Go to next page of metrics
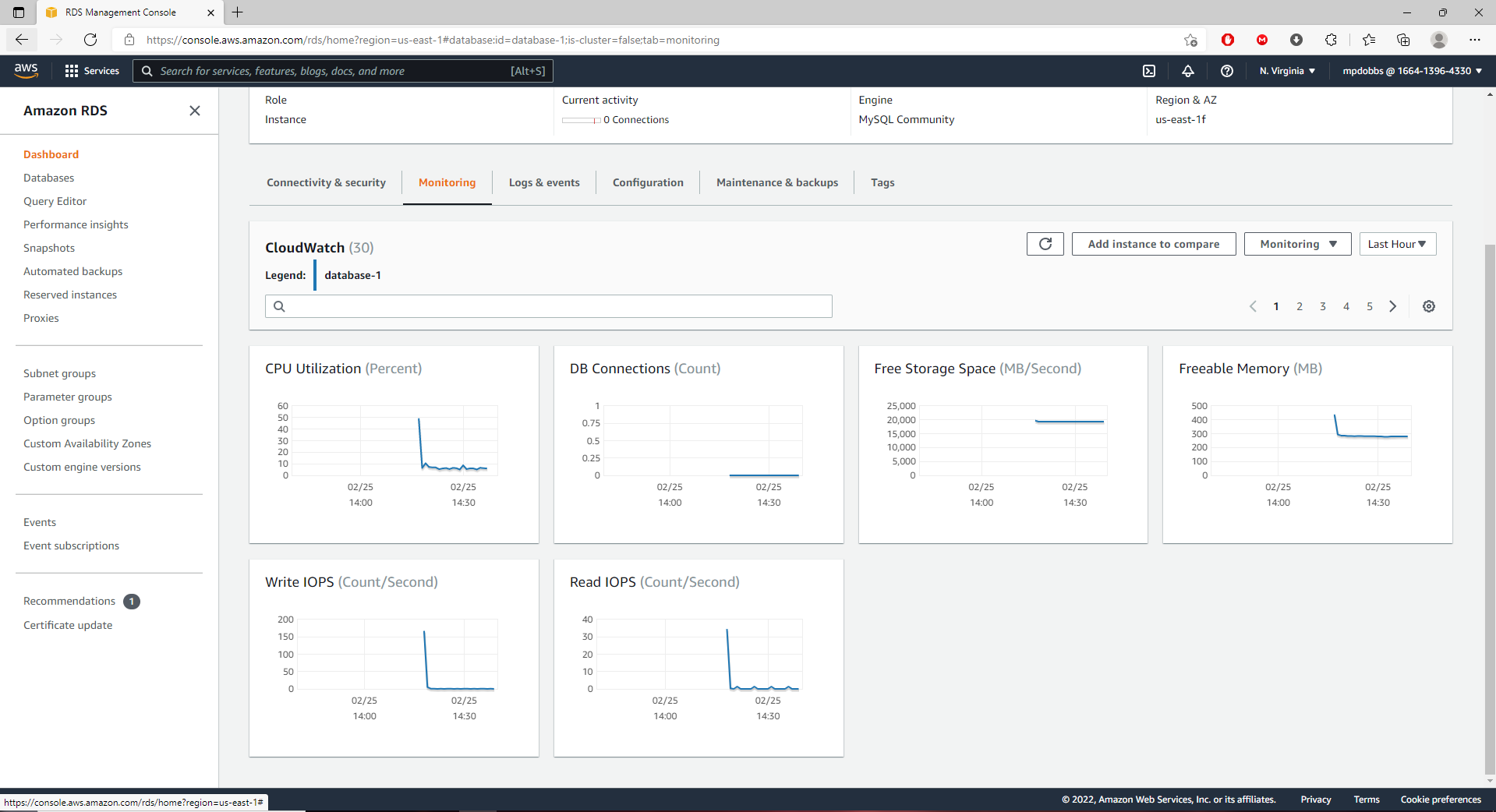The width and height of the screenshot is (1496, 812). point(1392,306)
